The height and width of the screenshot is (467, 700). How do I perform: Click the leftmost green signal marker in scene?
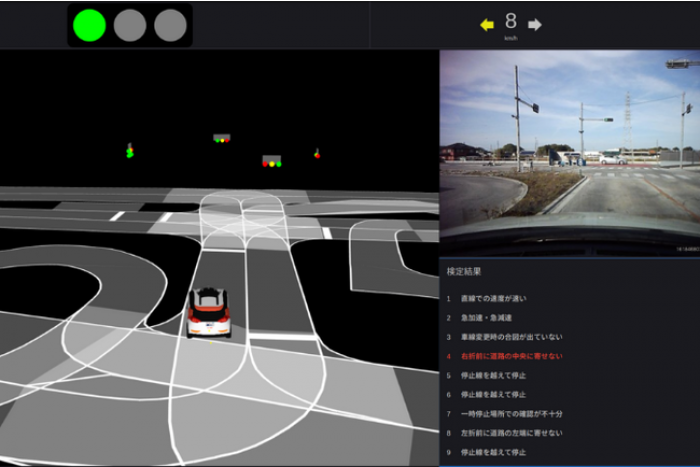click(129, 151)
